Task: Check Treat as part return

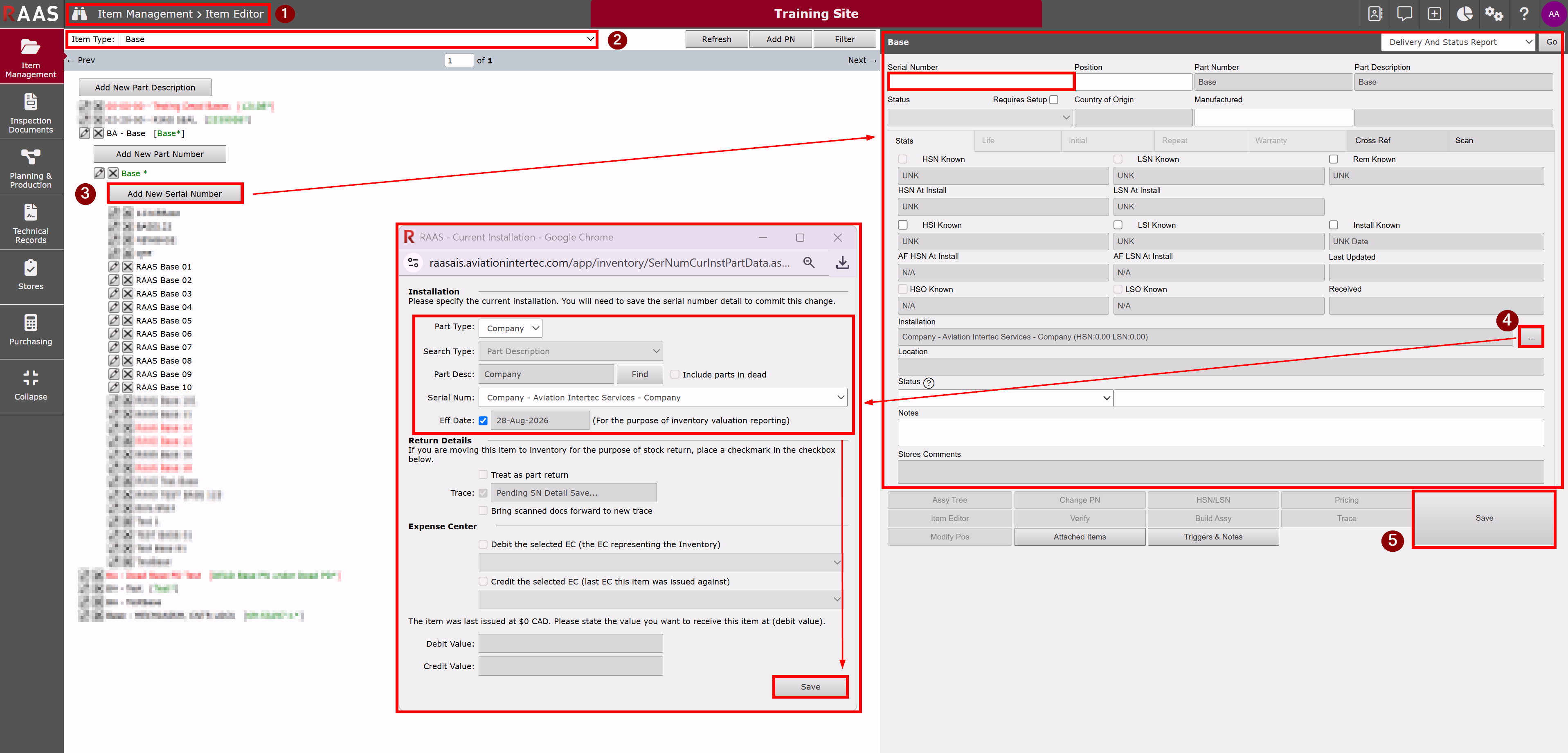Action: 483,475
